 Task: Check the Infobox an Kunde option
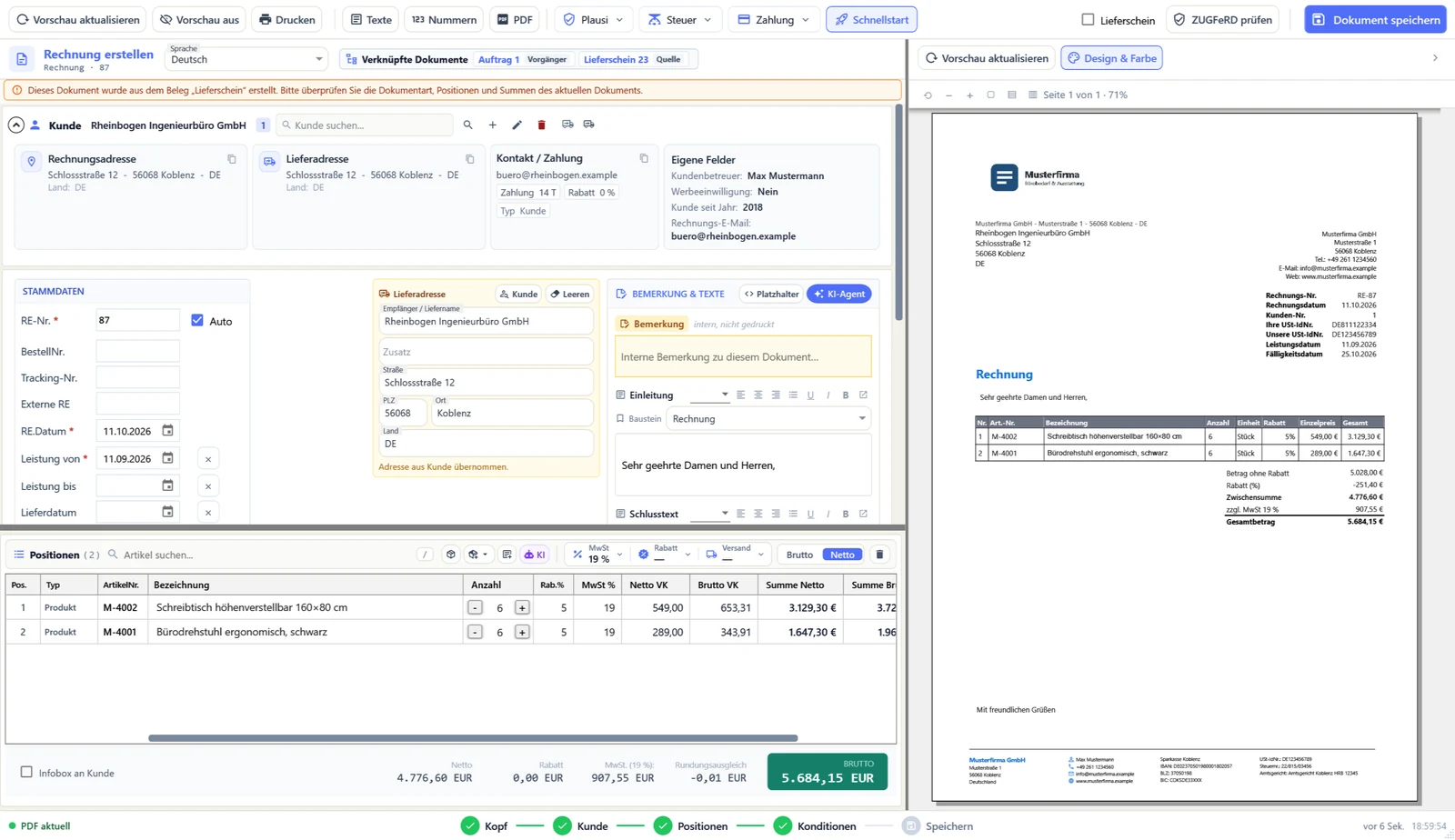pos(26,772)
